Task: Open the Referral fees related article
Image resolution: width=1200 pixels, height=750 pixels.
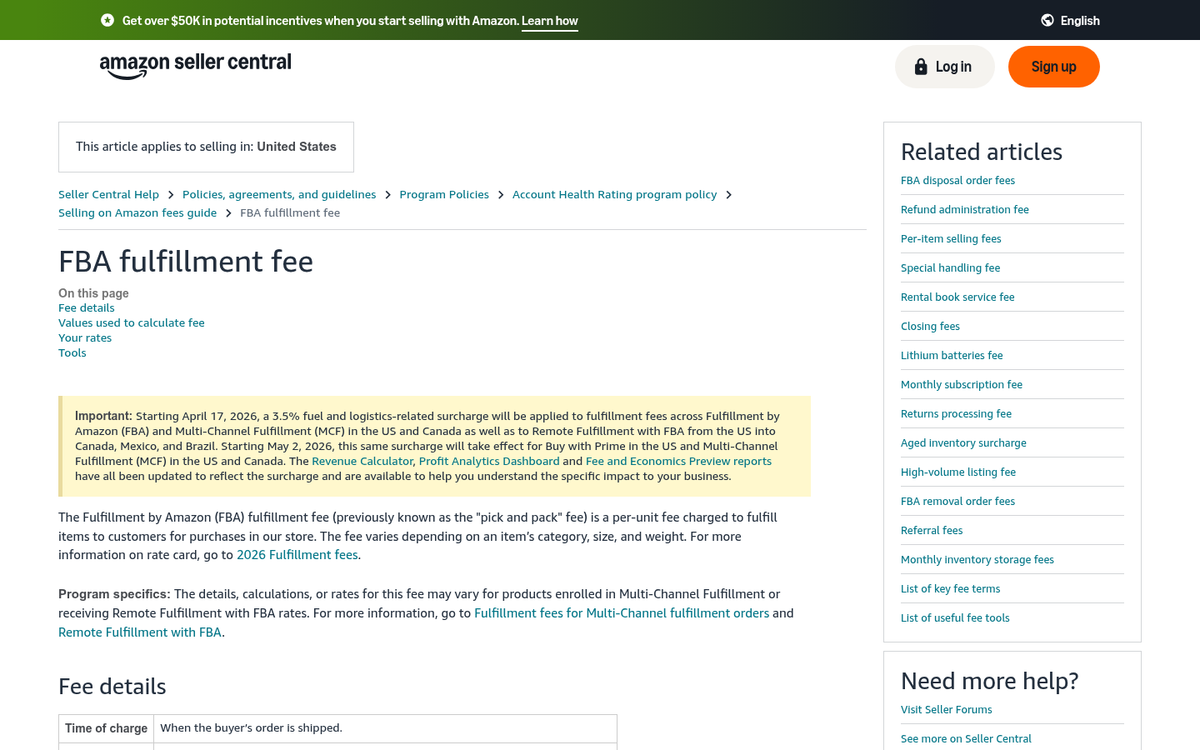Action: [x=931, y=530]
